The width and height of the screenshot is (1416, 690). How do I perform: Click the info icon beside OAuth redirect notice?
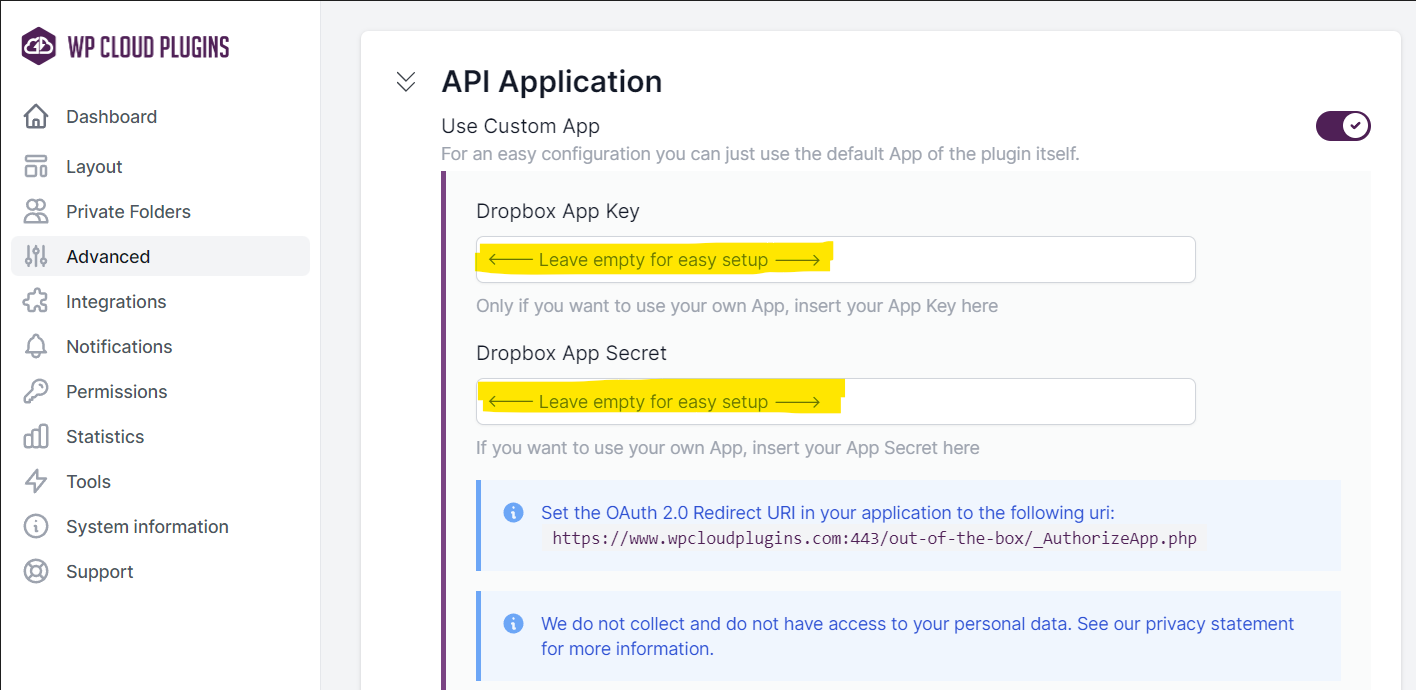pyautogui.click(x=513, y=512)
